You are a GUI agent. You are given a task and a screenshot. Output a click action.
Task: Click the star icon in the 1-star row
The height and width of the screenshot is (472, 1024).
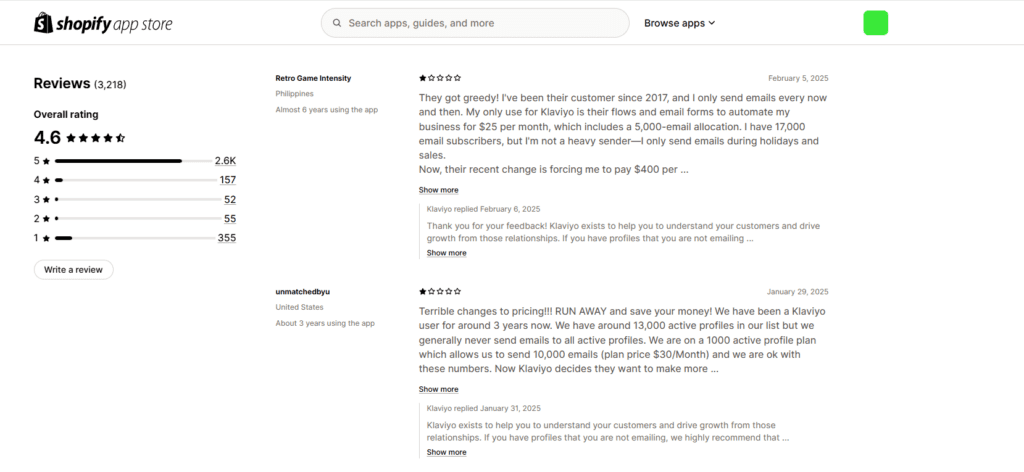tap(46, 238)
